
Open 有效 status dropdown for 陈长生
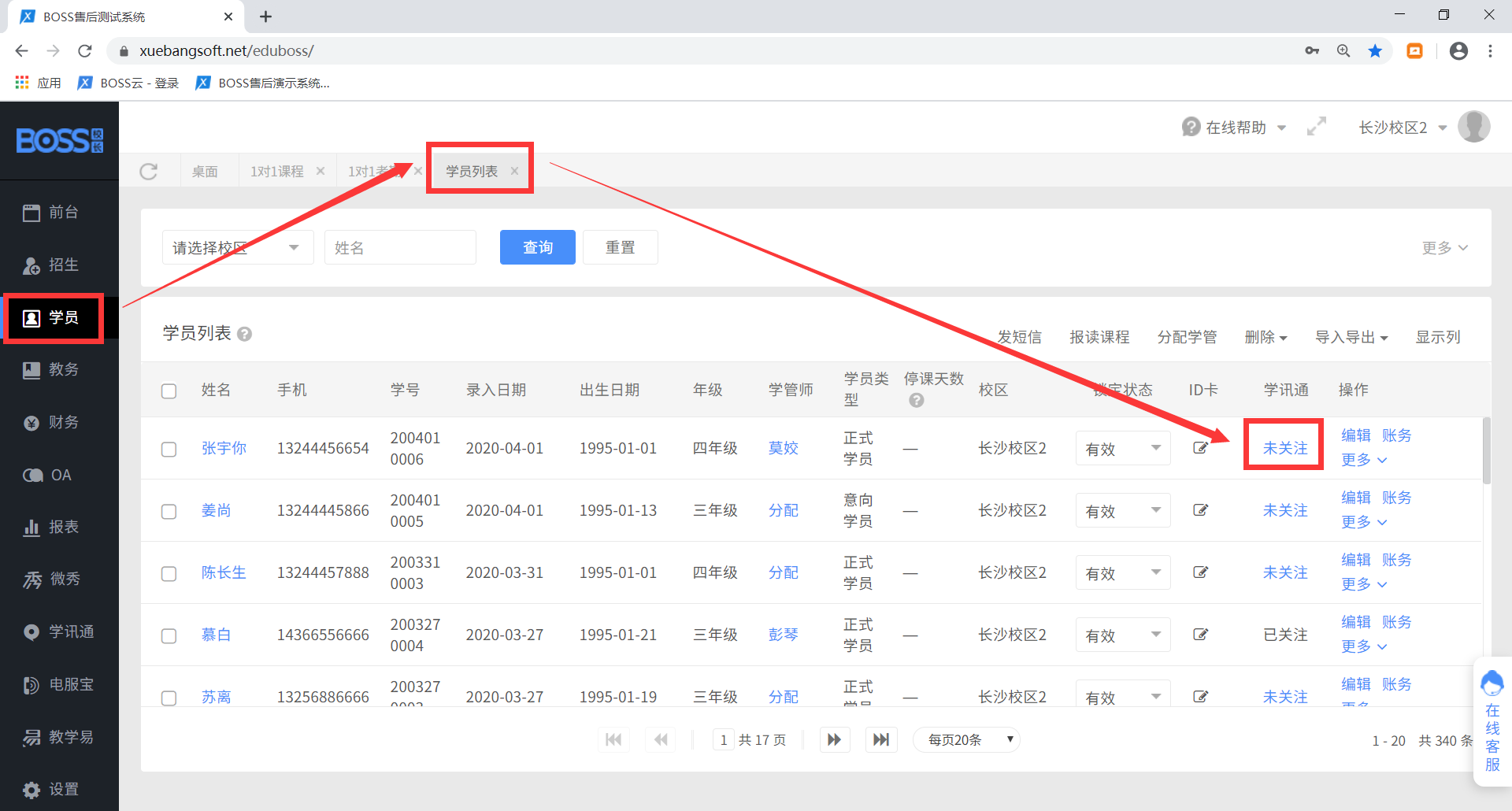(x=1123, y=573)
